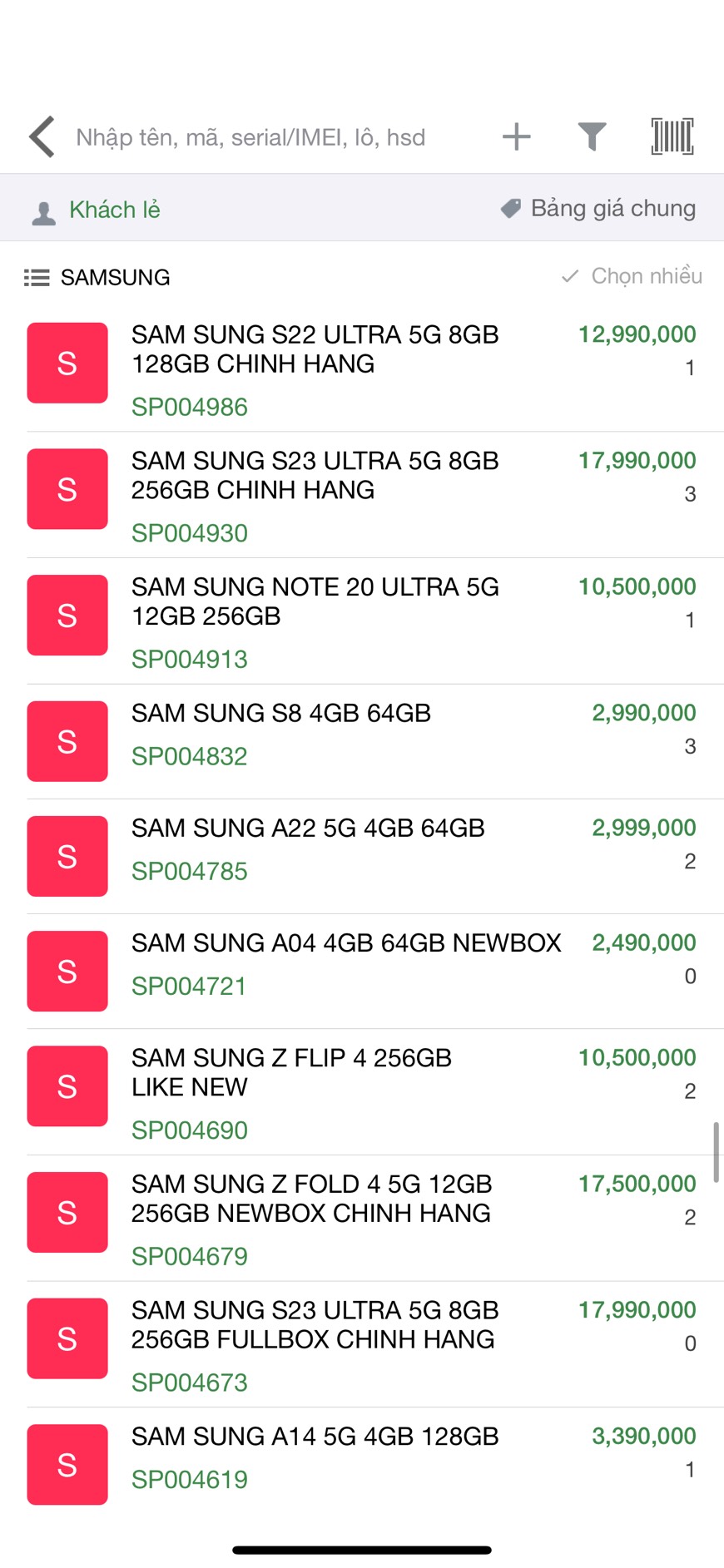Open Bảng giá chung price list selector
Image resolution: width=724 pixels, height=1568 pixels.
(x=612, y=208)
